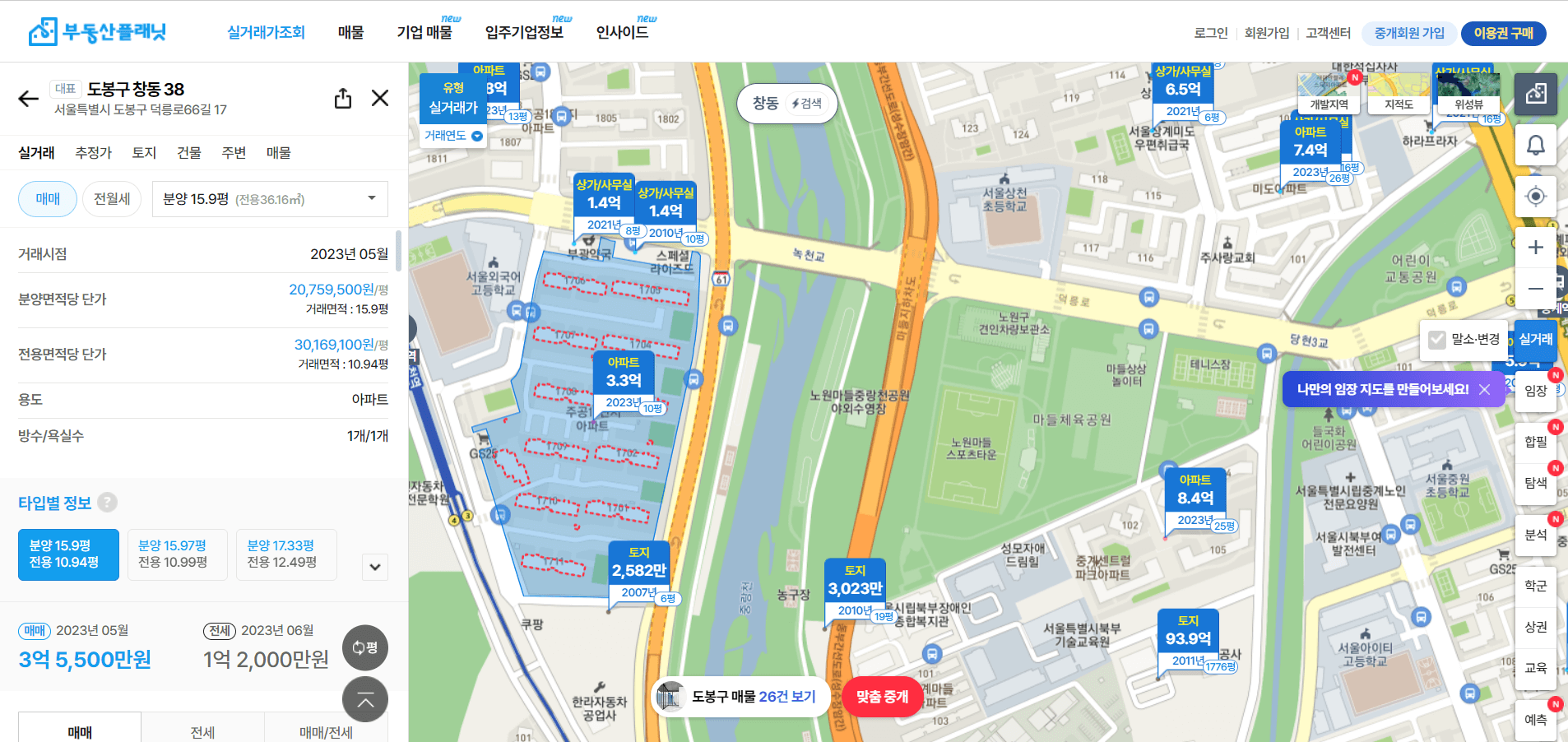Click the help icon beside 타입별 정보

107,502
